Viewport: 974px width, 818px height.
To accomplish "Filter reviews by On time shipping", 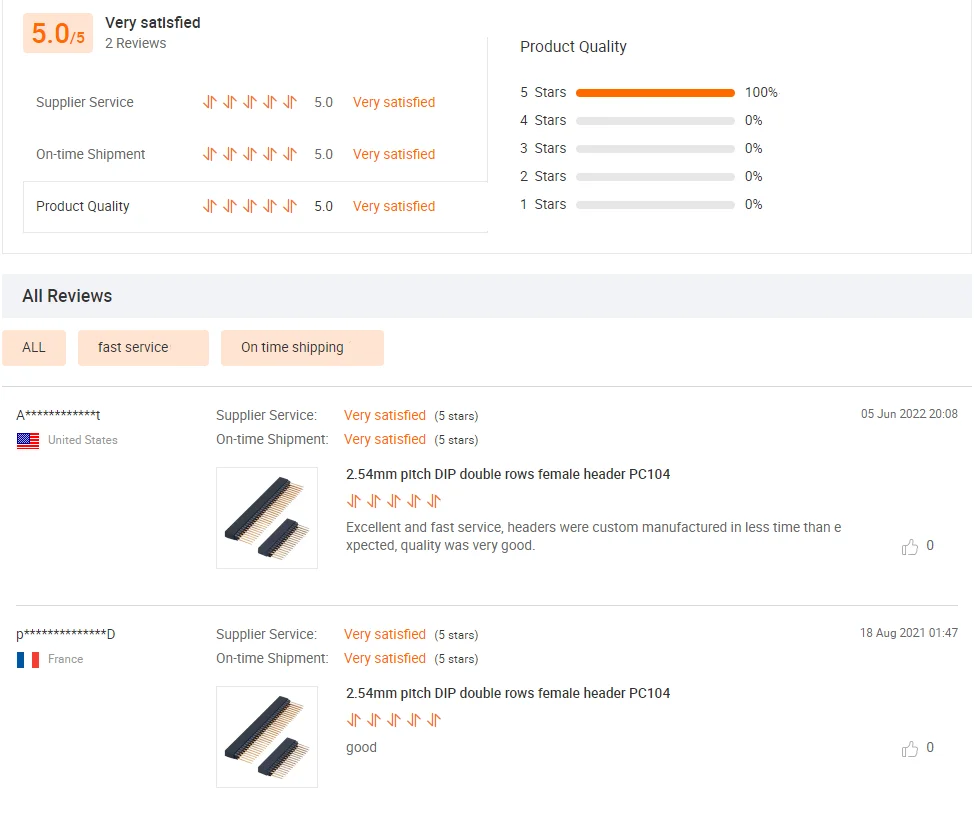I will (302, 347).
